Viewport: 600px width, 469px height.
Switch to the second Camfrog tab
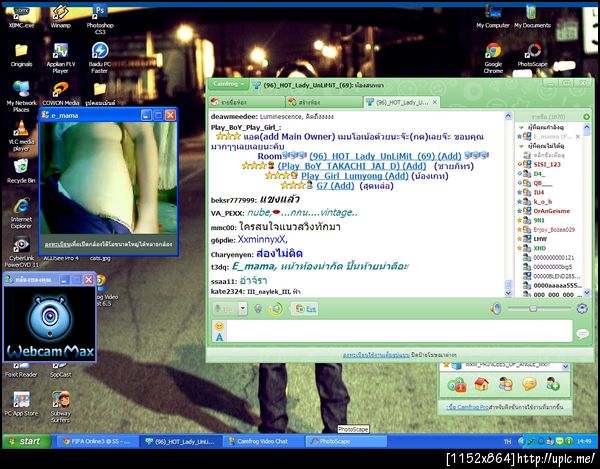coord(324,102)
